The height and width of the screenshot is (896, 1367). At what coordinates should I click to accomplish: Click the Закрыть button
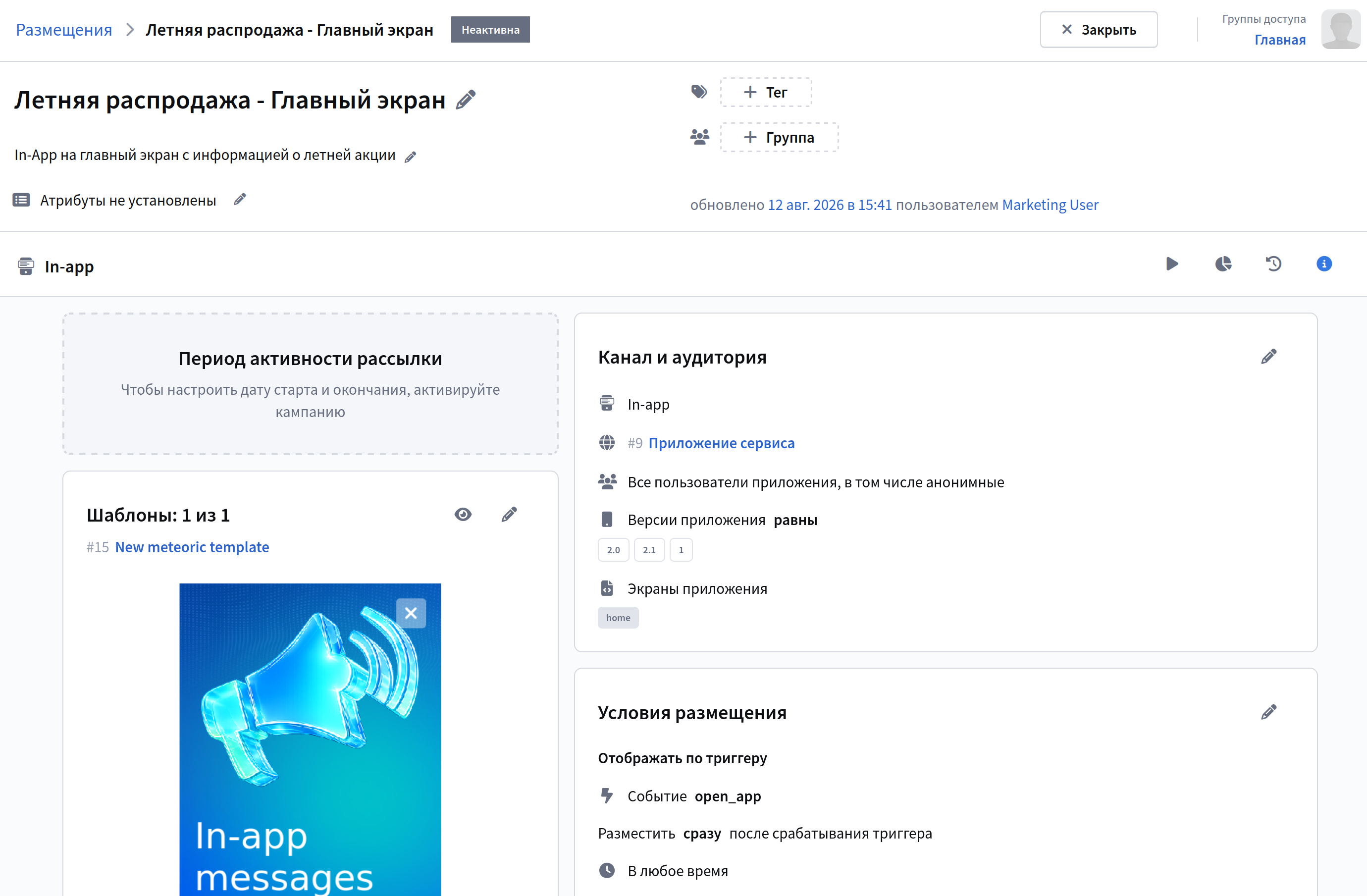[1098, 29]
